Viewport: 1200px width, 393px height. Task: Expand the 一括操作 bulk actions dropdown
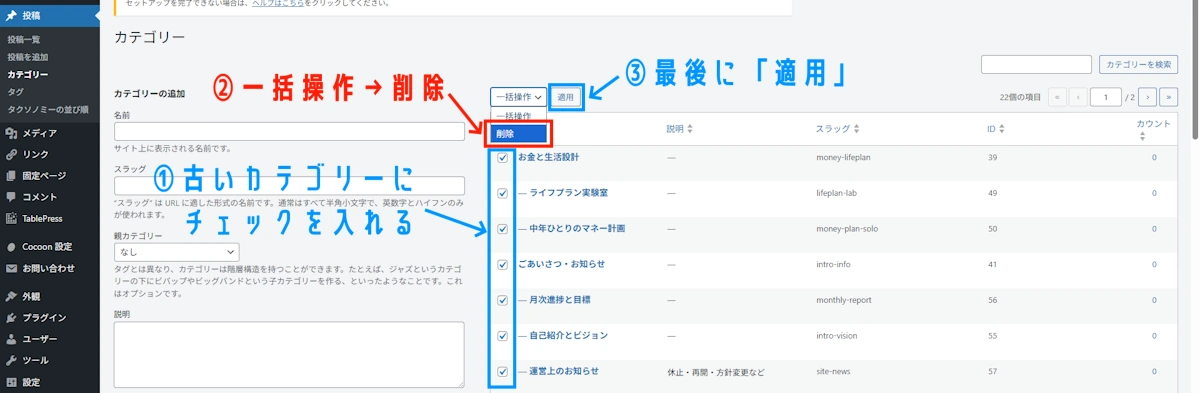[x=518, y=97]
